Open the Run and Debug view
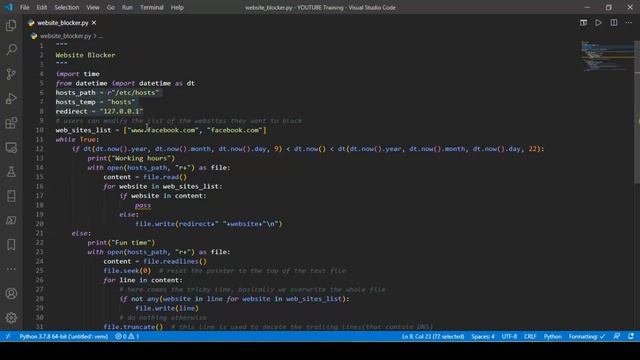This screenshot has height=360, width=640. tap(11, 98)
